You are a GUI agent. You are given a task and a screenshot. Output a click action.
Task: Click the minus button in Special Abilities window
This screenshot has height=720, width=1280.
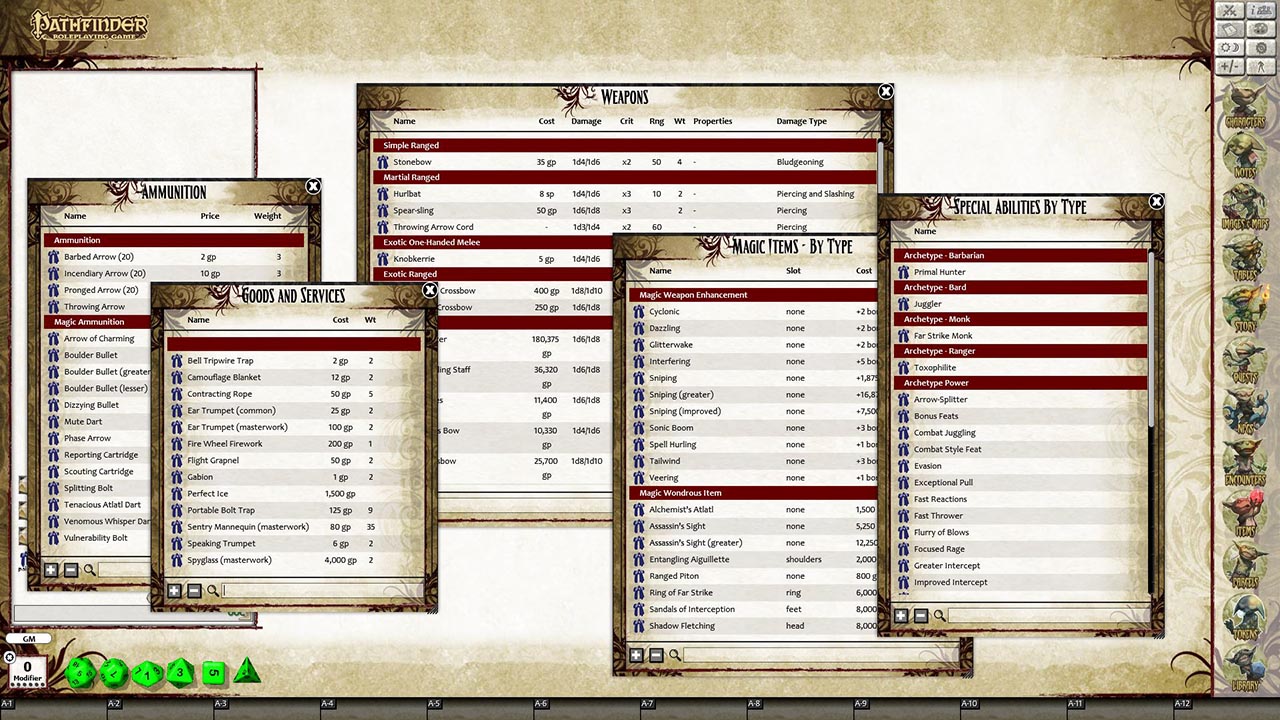(x=921, y=616)
